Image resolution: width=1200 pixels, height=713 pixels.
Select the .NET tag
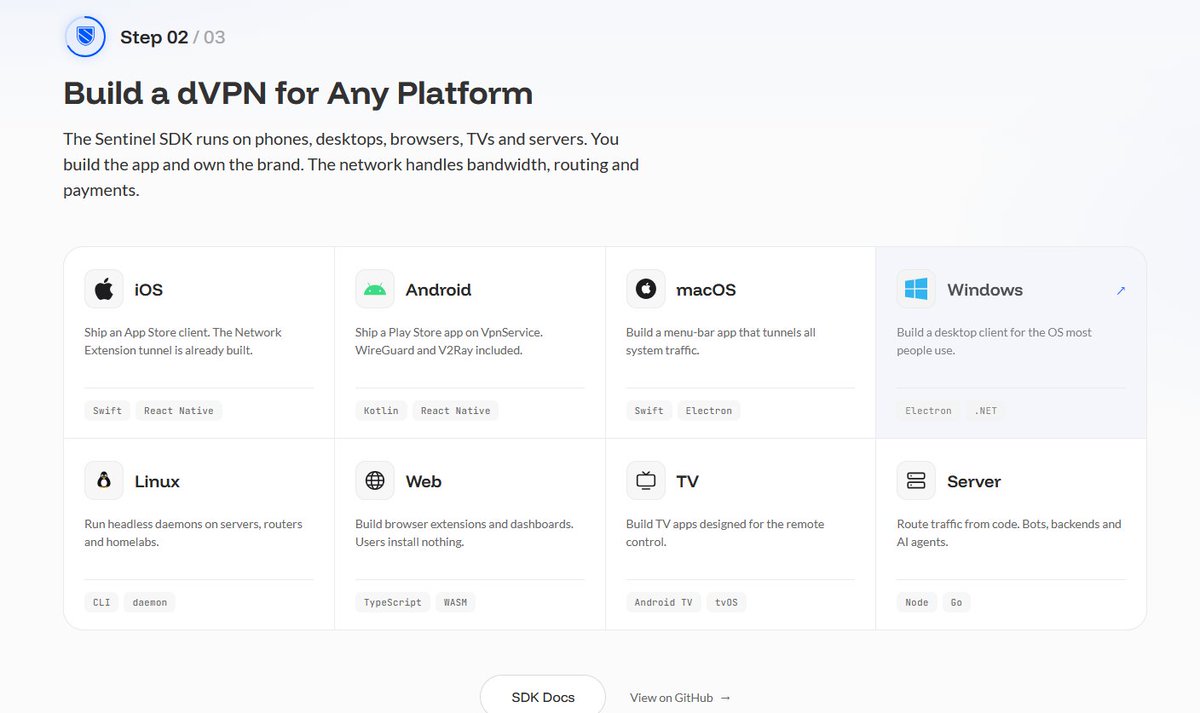coord(986,411)
